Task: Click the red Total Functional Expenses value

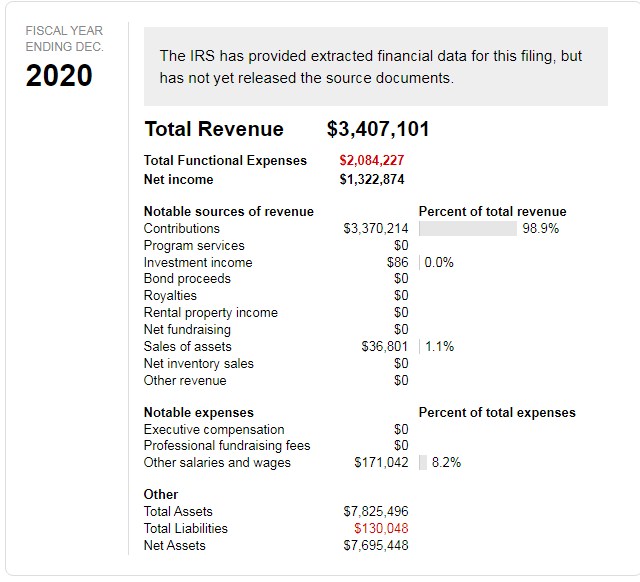Action: [x=372, y=161]
